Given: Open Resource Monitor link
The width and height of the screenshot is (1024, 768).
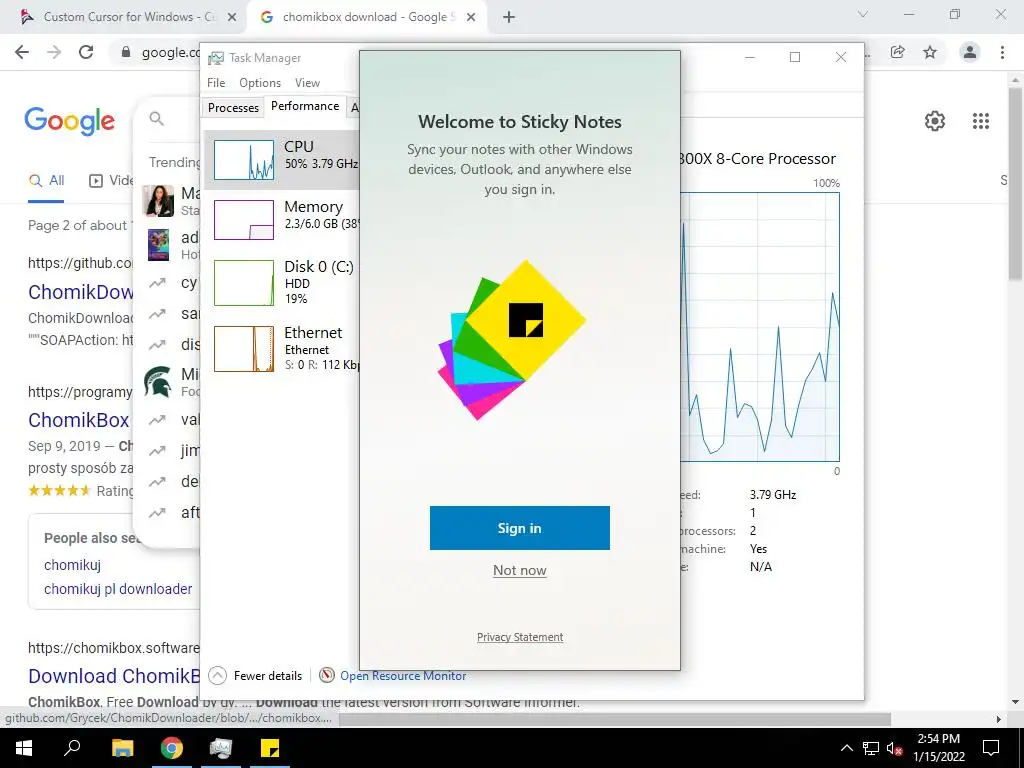Looking at the screenshot, I should click(403, 676).
